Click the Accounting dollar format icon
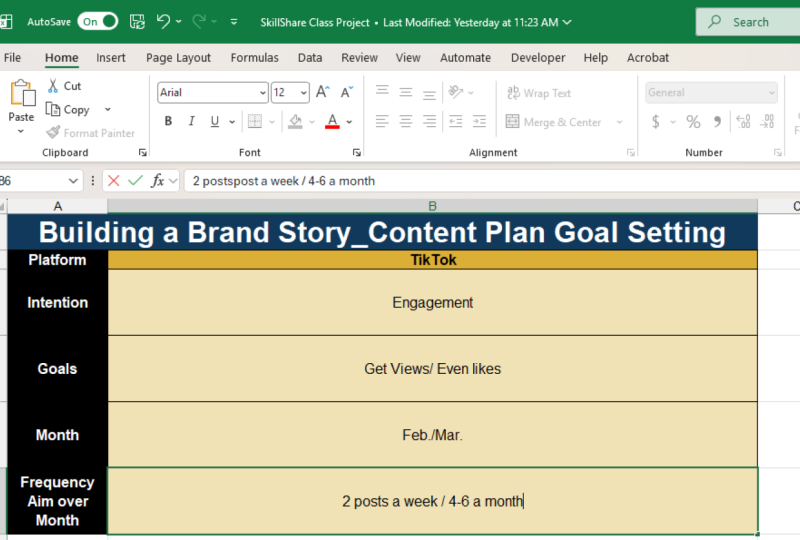The image size is (800, 540). (656, 121)
